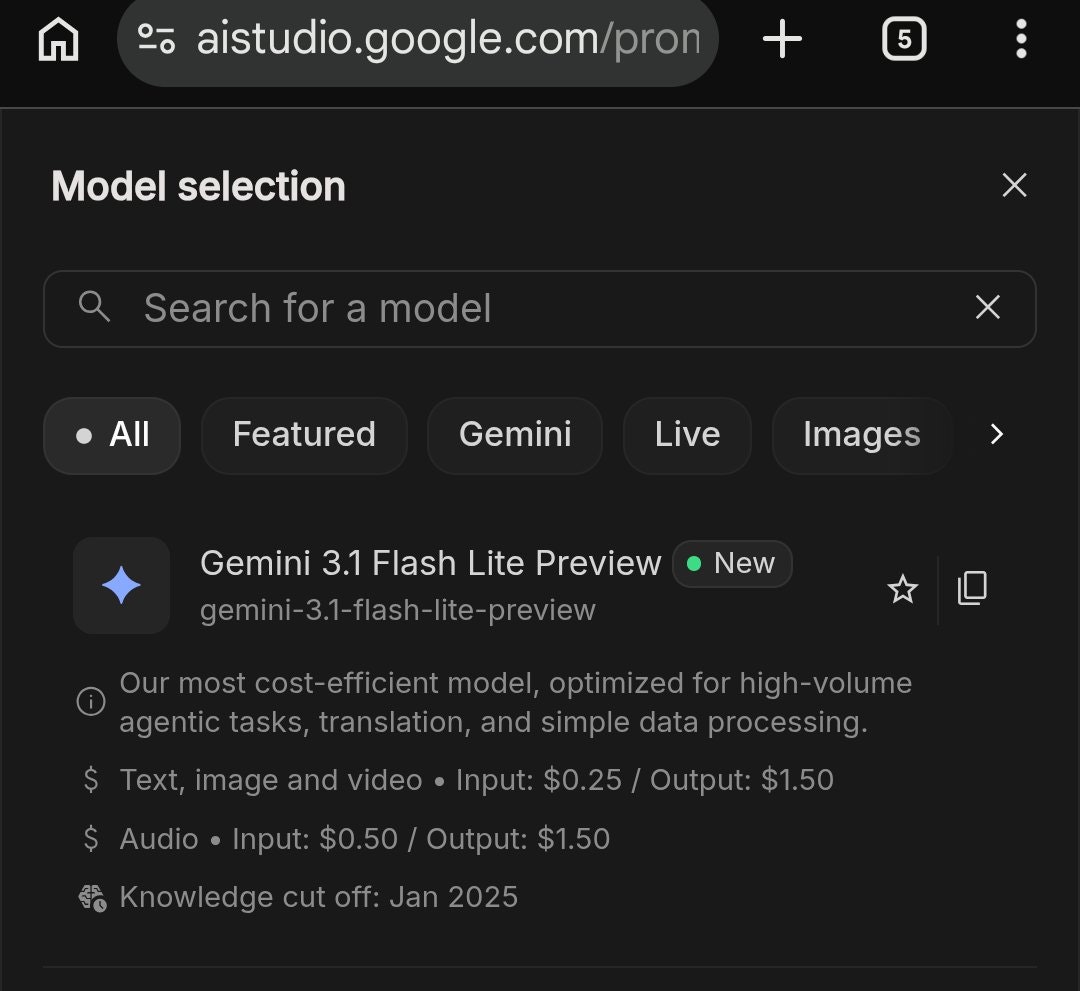Activate the Images filter chip

coord(861,435)
